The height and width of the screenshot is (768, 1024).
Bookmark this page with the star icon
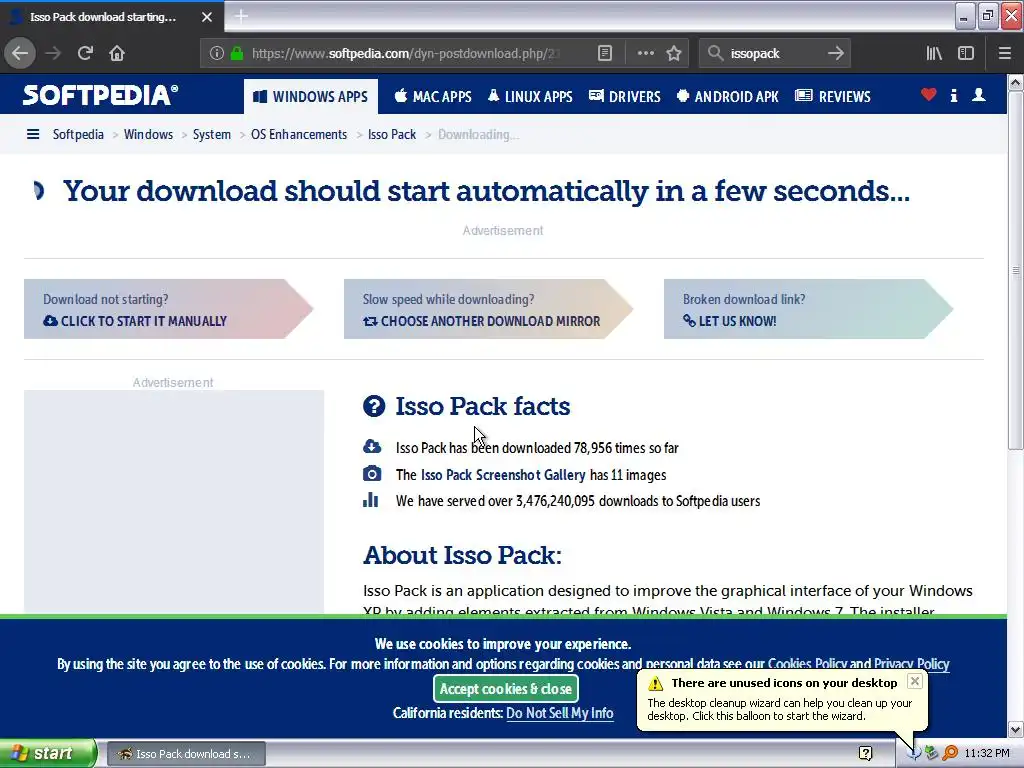674,54
